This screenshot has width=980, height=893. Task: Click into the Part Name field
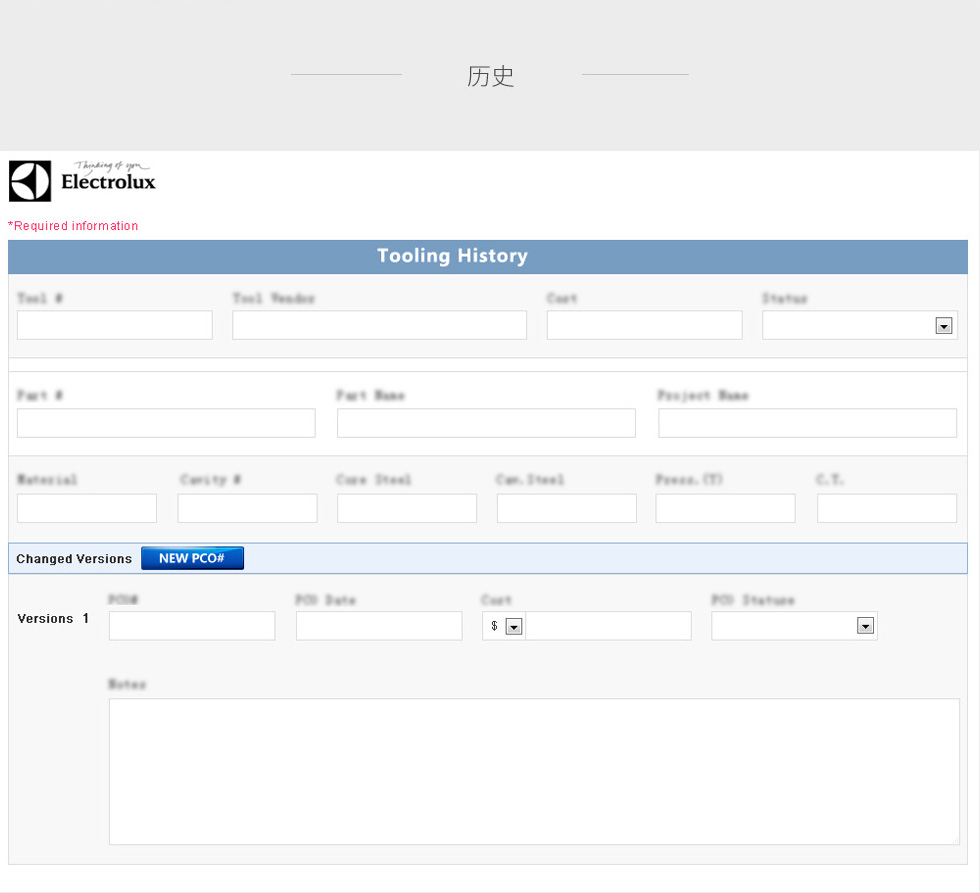[486, 423]
